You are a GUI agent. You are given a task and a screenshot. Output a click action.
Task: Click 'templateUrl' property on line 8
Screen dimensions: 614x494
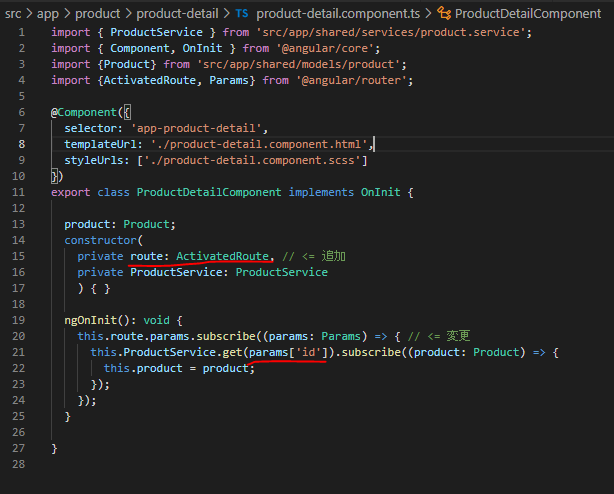pyautogui.click(x=100, y=144)
